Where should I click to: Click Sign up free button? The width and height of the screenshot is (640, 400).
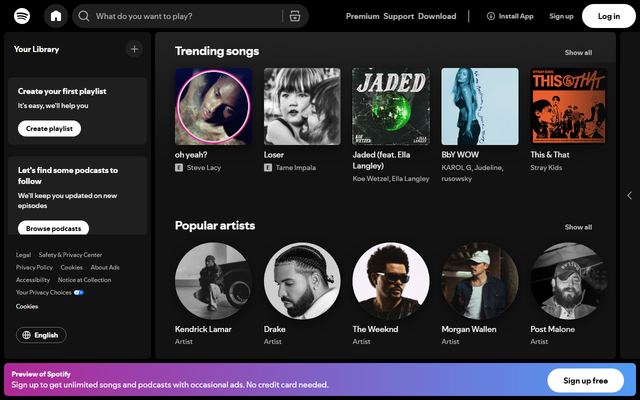tap(585, 380)
